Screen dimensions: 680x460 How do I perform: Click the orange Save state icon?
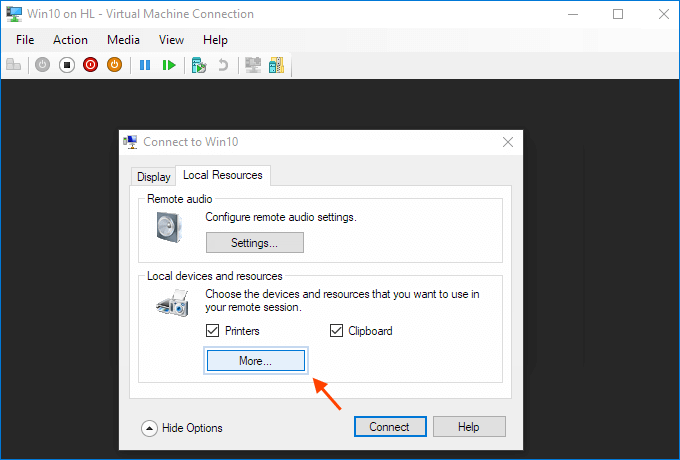[x=114, y=65]
